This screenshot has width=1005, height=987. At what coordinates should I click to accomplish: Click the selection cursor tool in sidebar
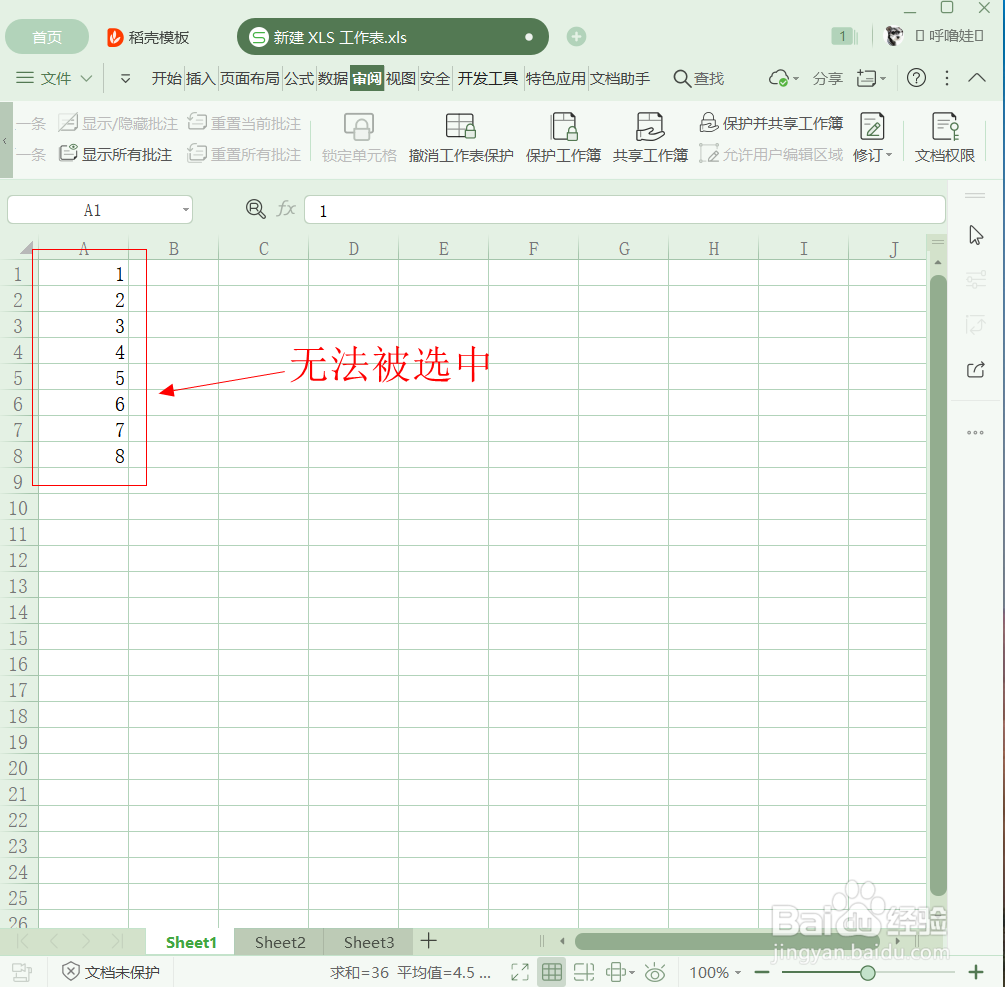[976, 235]
